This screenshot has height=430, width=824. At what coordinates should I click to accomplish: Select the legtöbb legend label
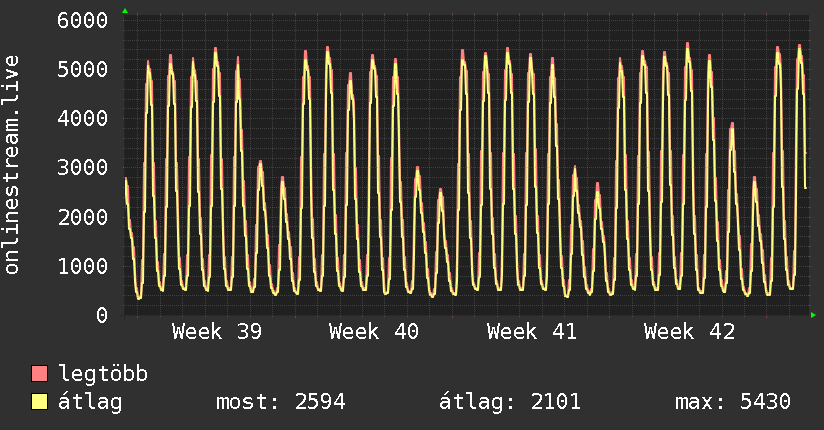coord(103,375)
